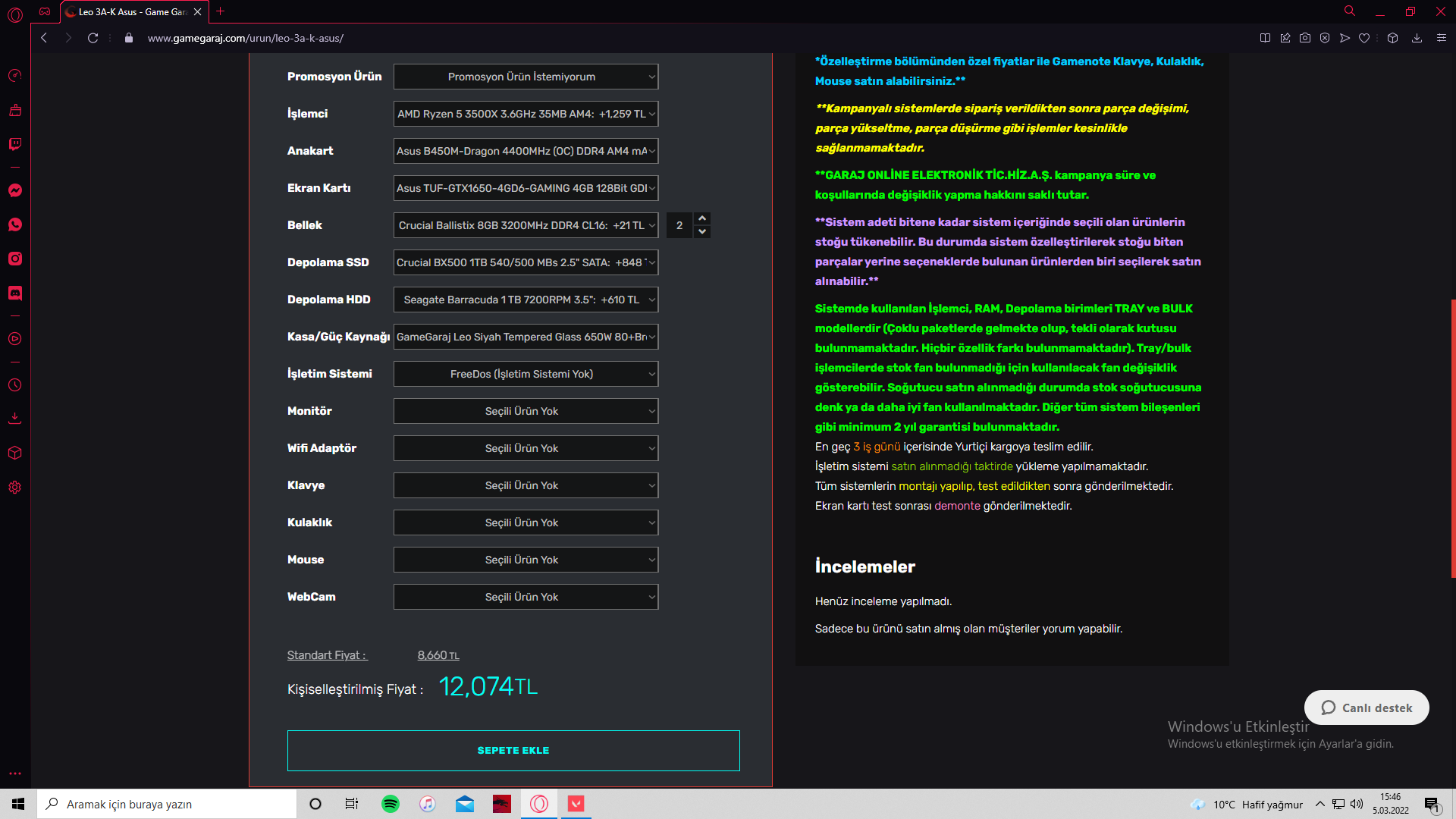
Task: Reload the current page
Action: (93, 38)
